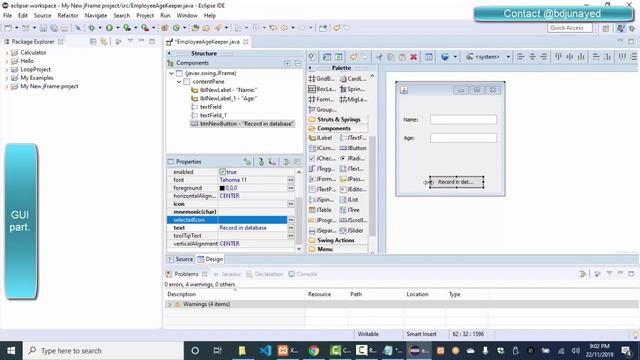
Task: Start debugging with the bug icon
Action: pos(91,28)
